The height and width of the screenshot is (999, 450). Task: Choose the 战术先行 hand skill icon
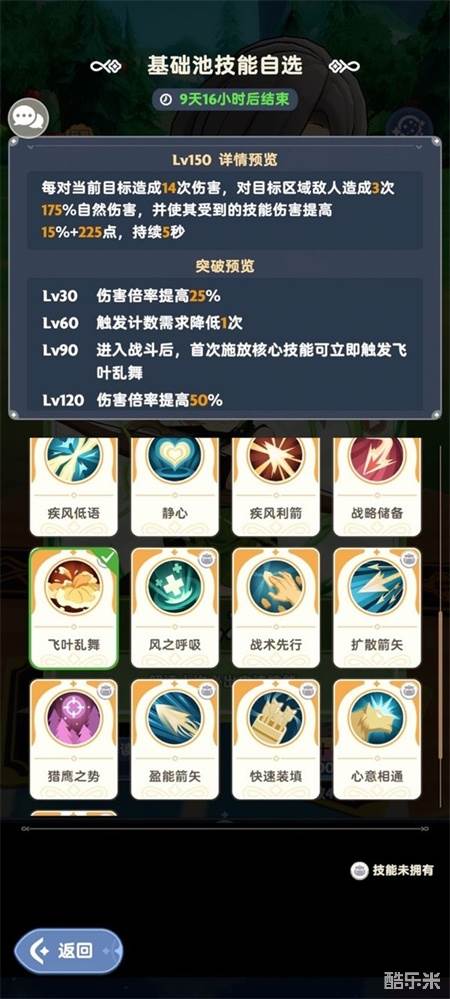pos(276,587)
